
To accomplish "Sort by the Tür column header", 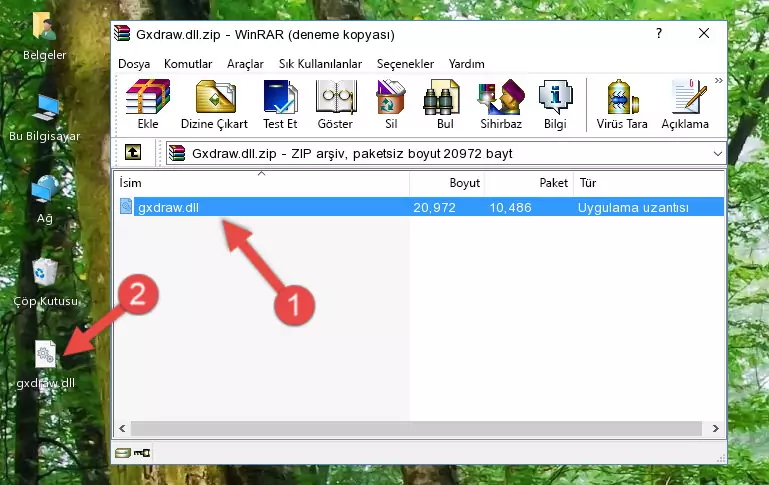I will click(649, 183).
